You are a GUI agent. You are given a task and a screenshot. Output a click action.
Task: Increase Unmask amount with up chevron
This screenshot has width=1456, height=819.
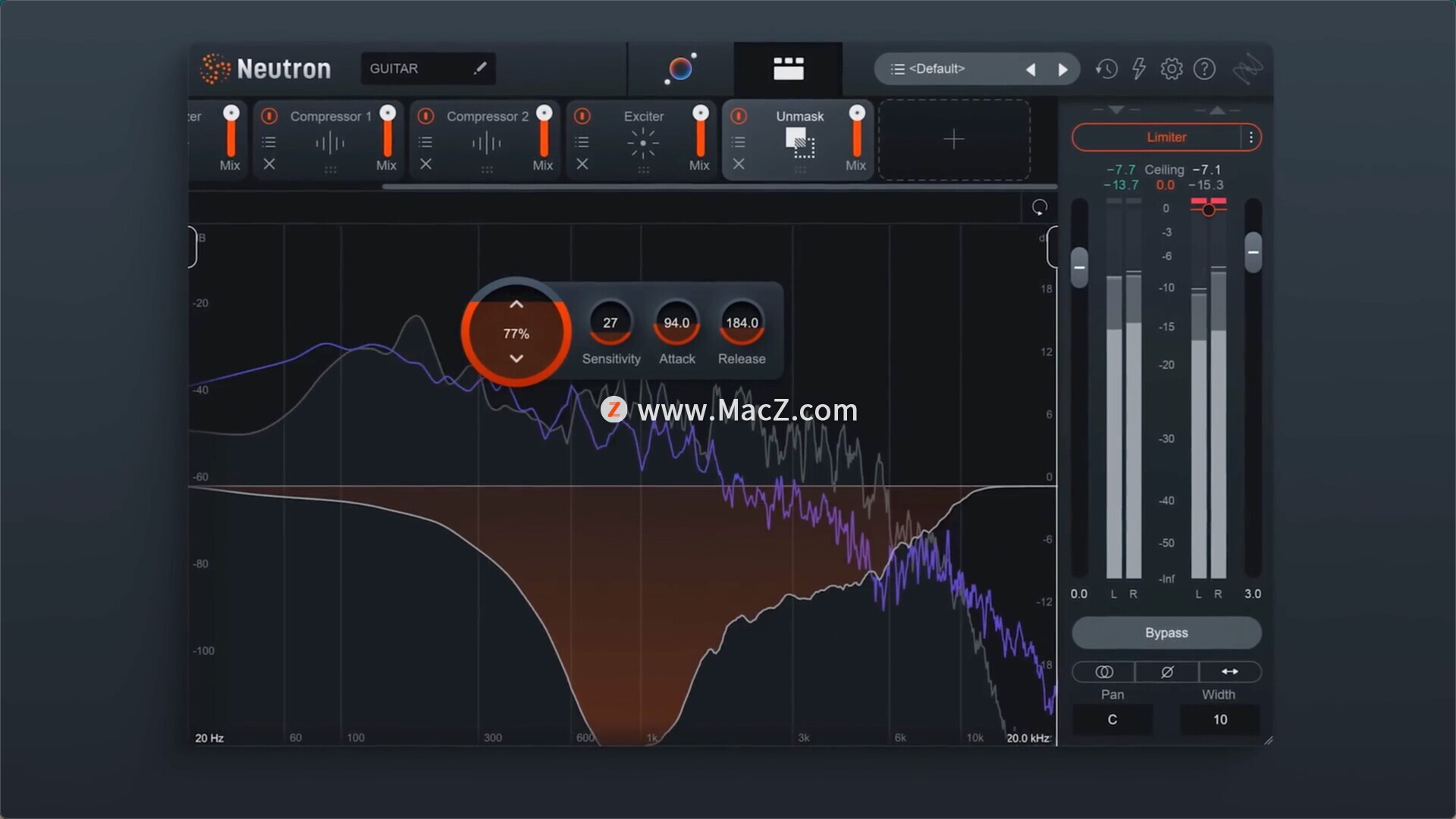516,304
